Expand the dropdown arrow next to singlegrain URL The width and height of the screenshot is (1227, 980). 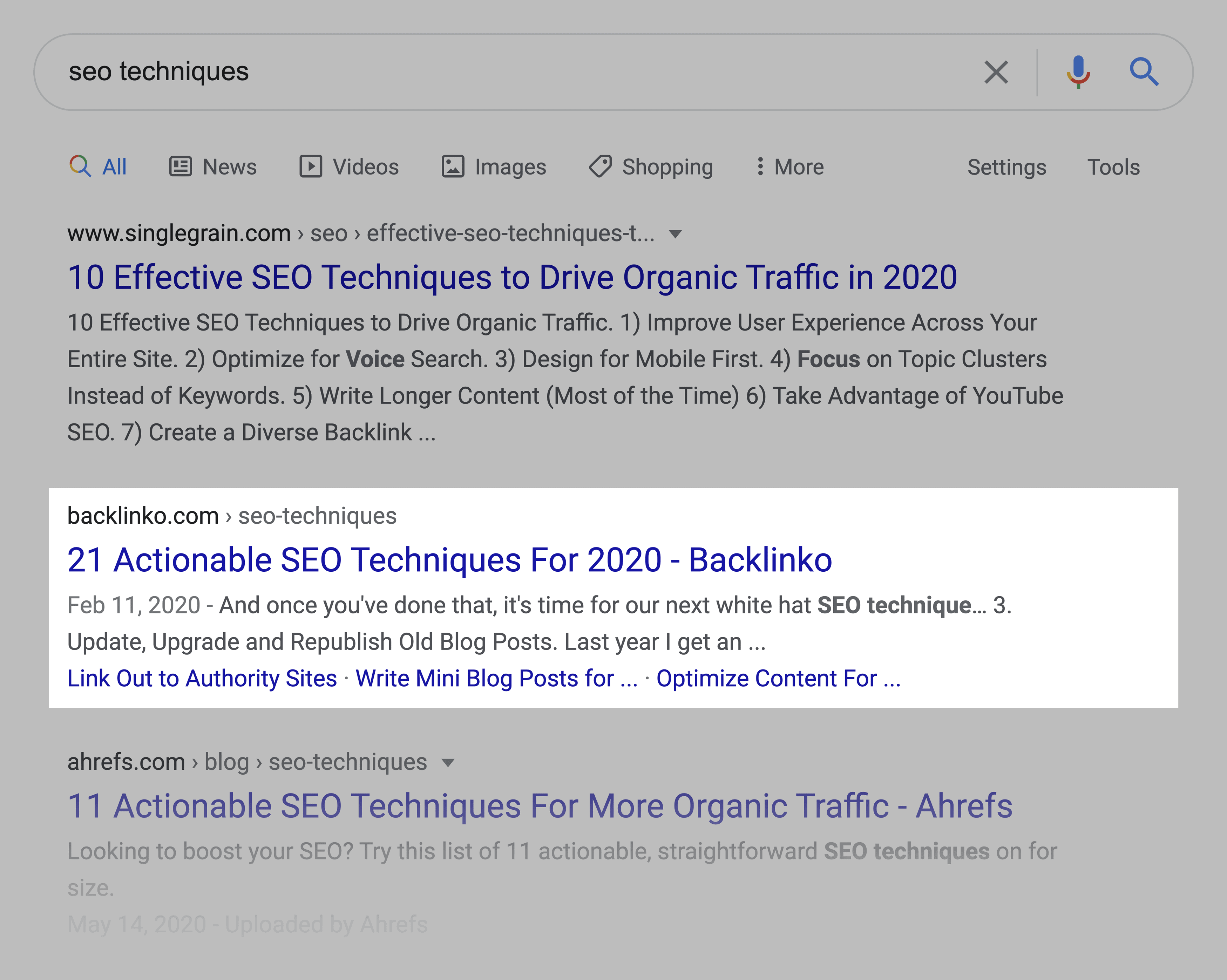675,234
